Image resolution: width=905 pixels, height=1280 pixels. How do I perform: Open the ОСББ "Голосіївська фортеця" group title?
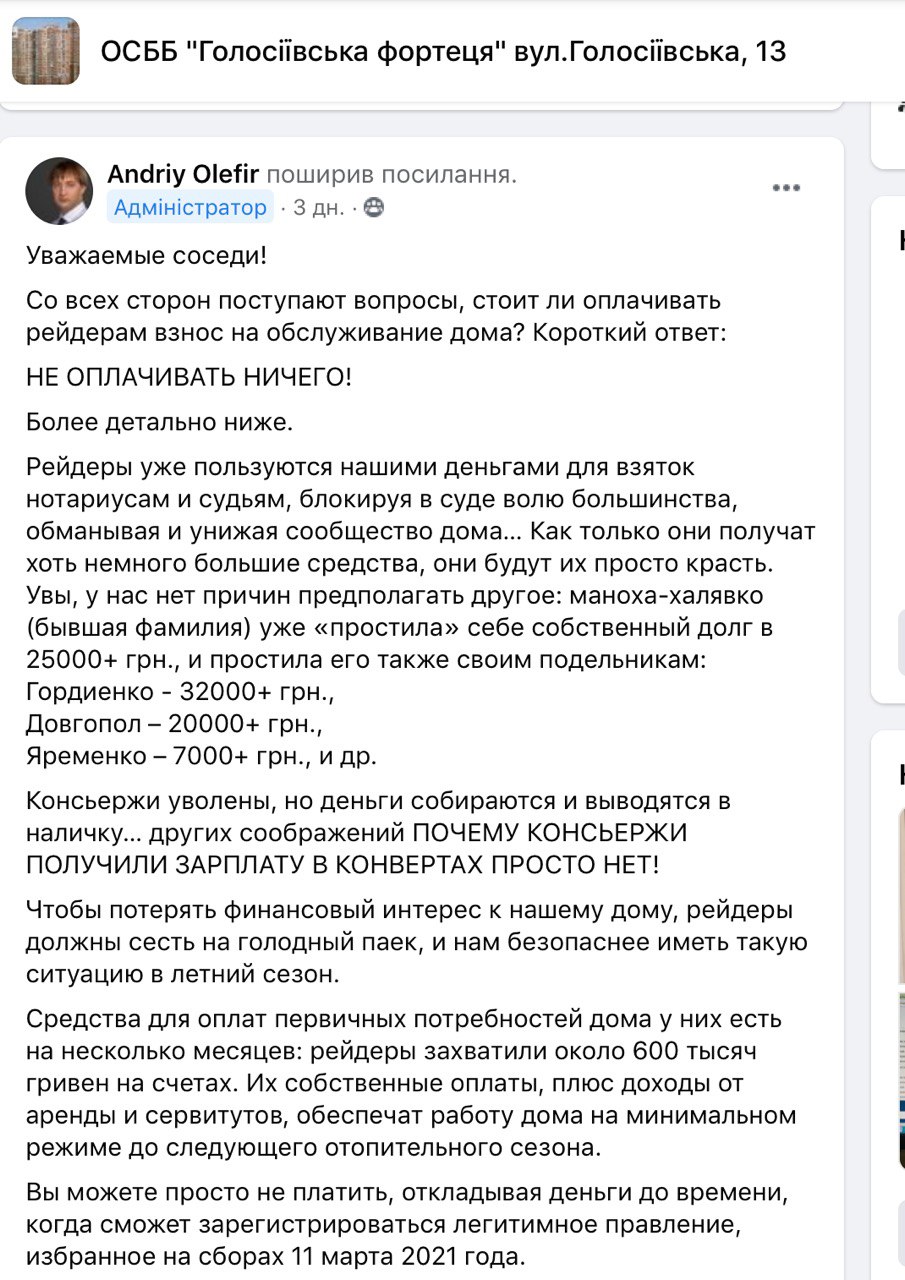(443, 52)
